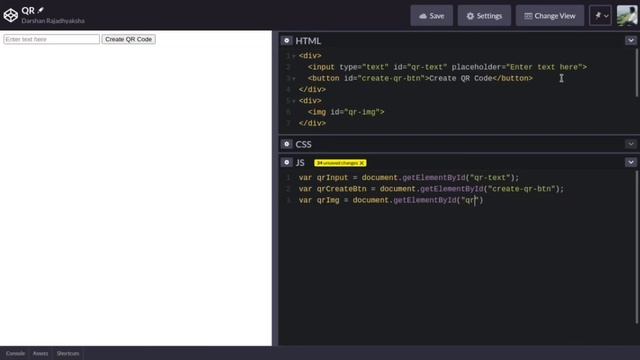
Task: Click the img id="qr-img" HTML line
Action: [x=346, y=112]
